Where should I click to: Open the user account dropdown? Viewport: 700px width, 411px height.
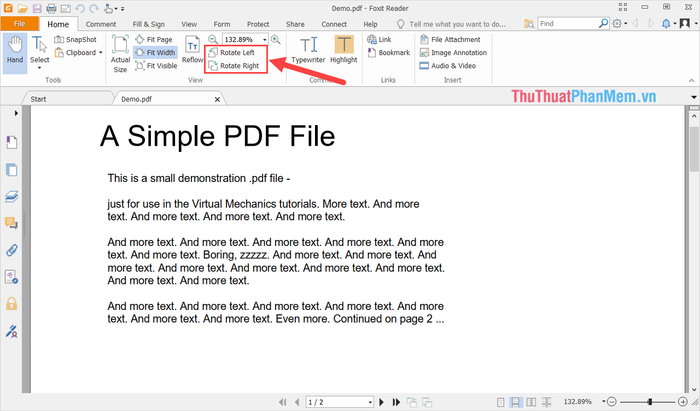[688, 23]
